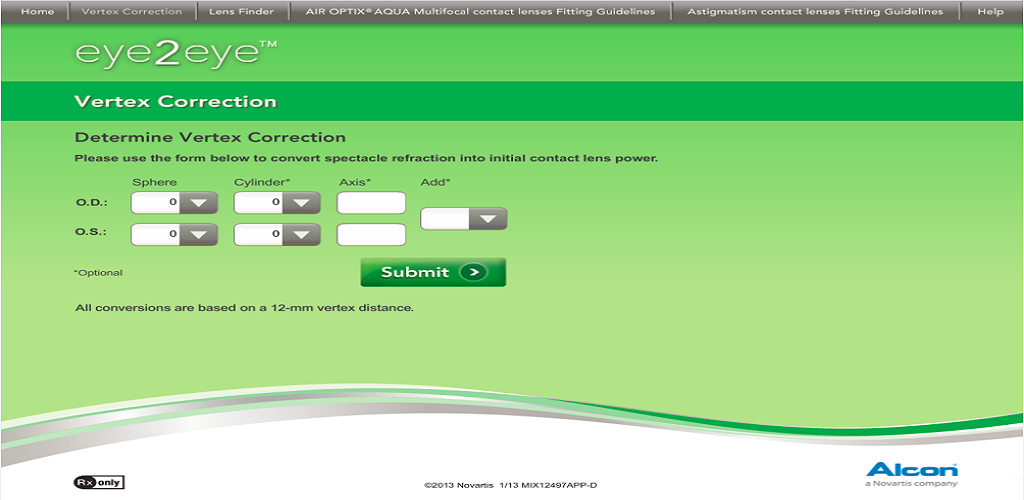Open AIR OPTIX AQUA Multifocal Fitting Guidelines
This screenshot has width=1024, height=500.
click(x=480, y=12)
